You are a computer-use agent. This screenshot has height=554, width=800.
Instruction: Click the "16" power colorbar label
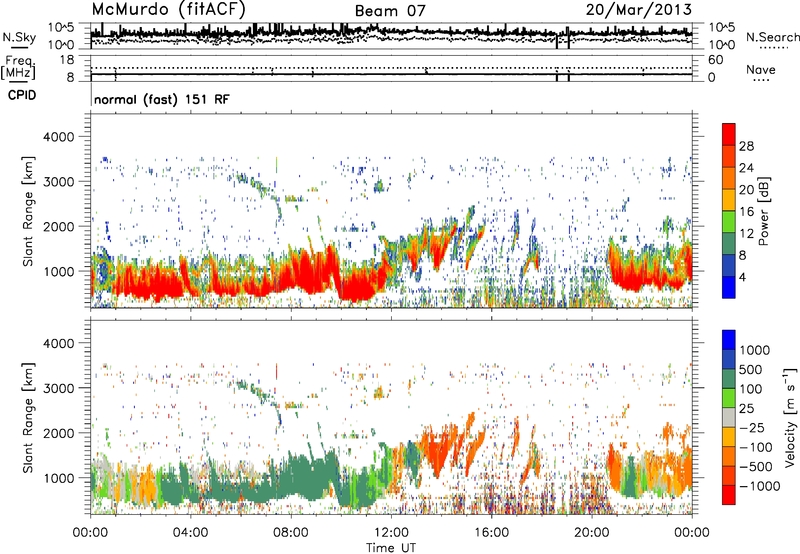click(746, 212)
